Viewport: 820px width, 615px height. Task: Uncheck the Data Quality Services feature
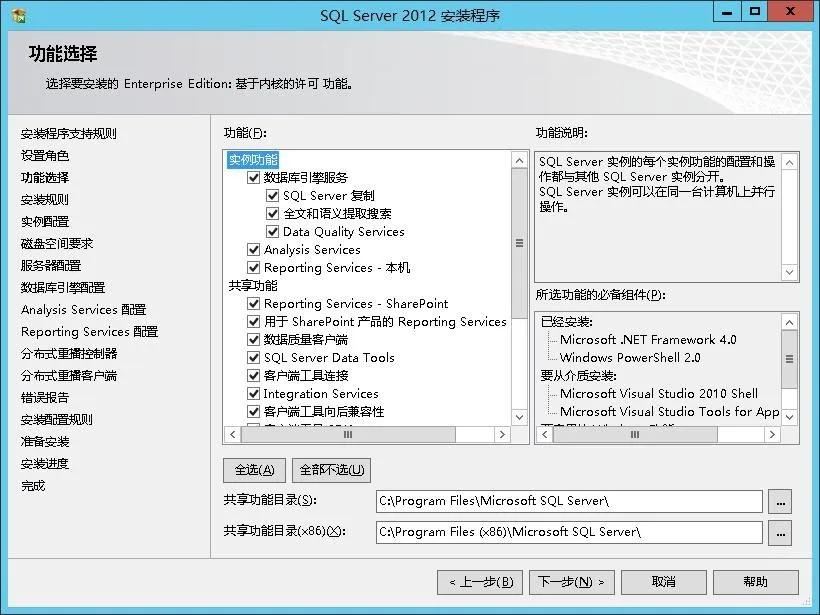[273, 231]
